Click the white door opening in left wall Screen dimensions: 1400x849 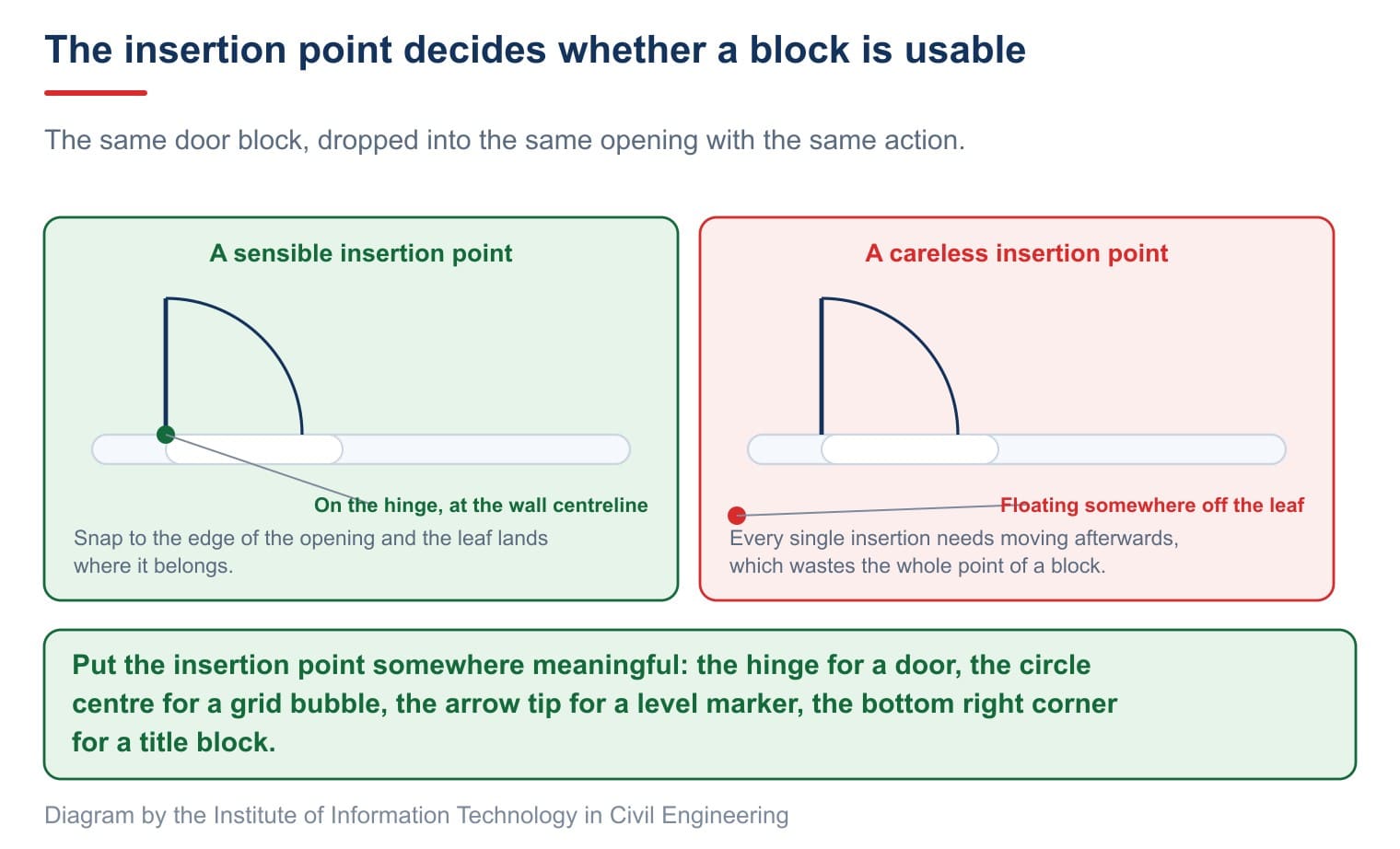coord(254,449)
